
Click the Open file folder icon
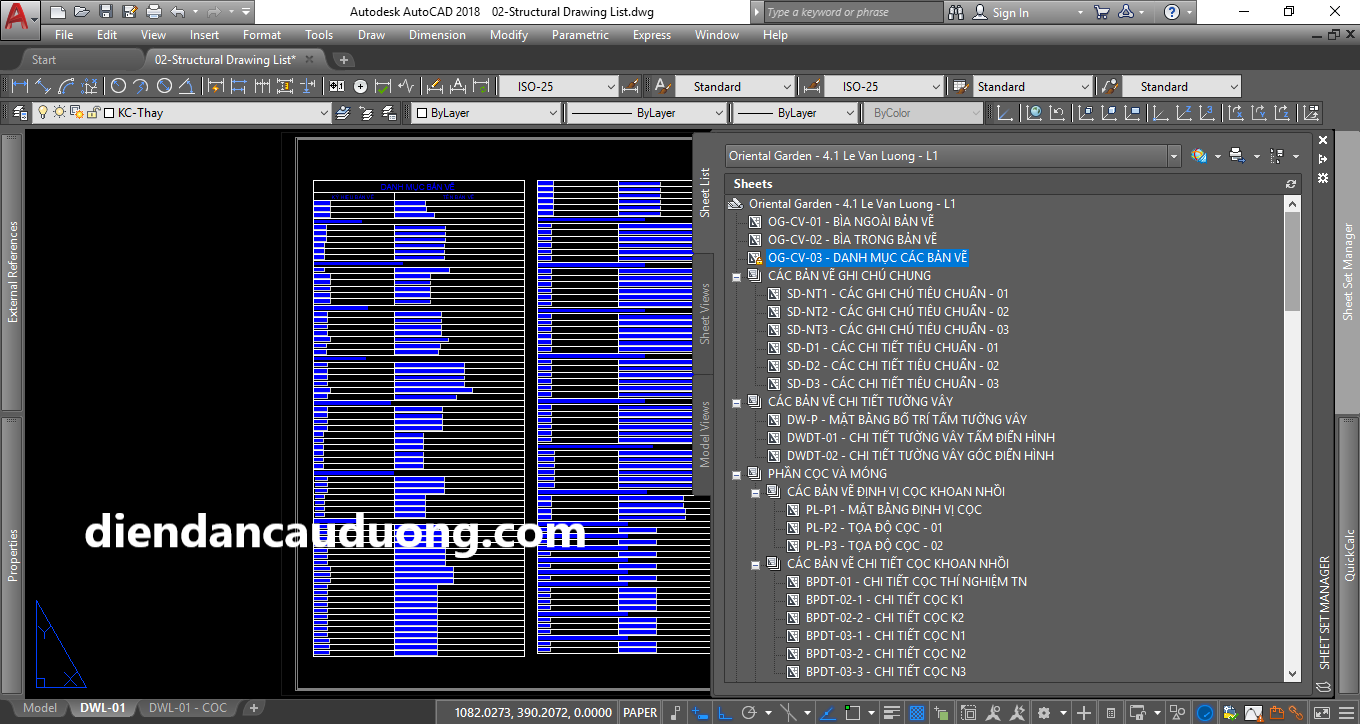coord(82,12)
